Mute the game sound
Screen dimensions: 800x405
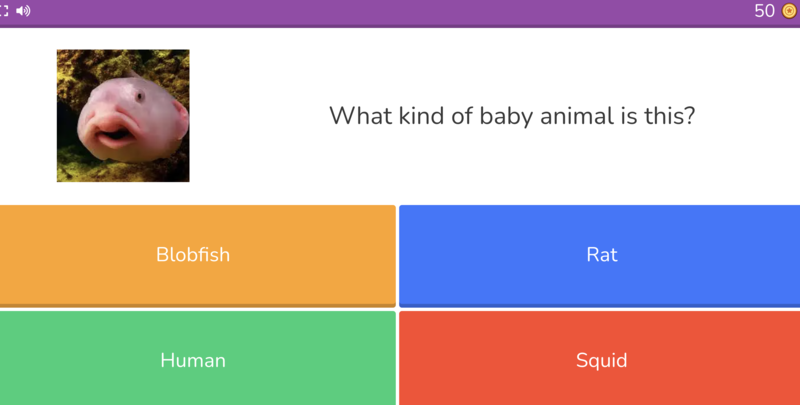[23, 11]
